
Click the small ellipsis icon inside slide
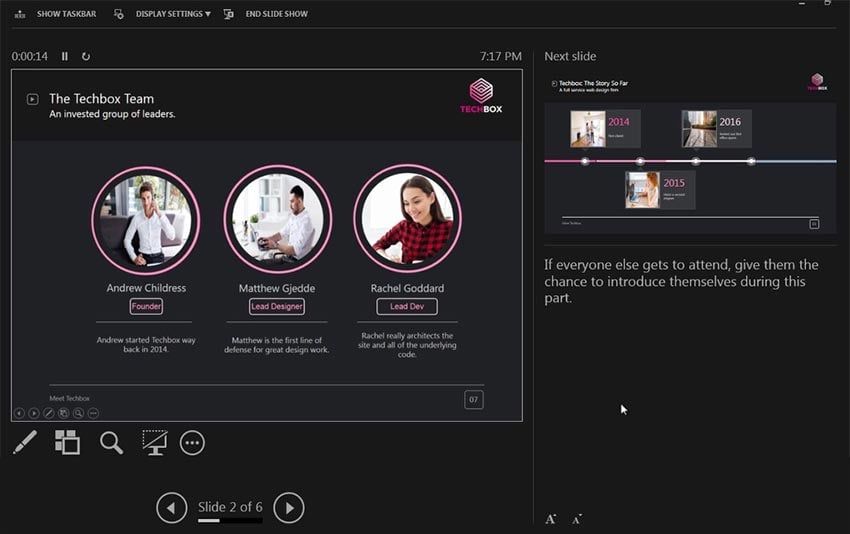point(93,413)
